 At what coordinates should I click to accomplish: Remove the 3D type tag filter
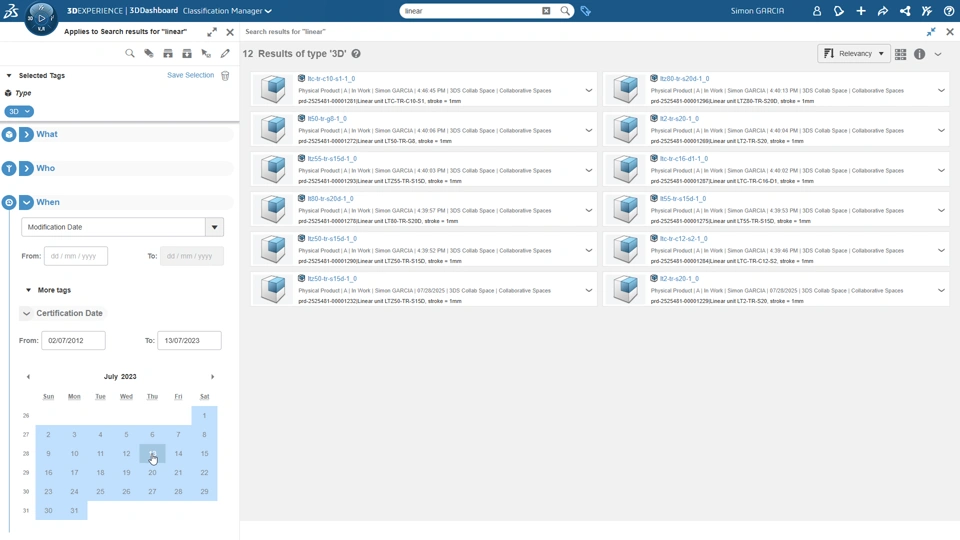point(27,112)
